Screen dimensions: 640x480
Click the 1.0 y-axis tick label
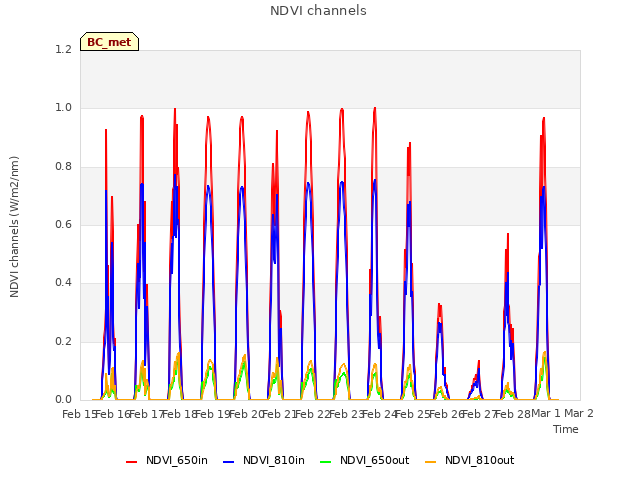point(63,108)
